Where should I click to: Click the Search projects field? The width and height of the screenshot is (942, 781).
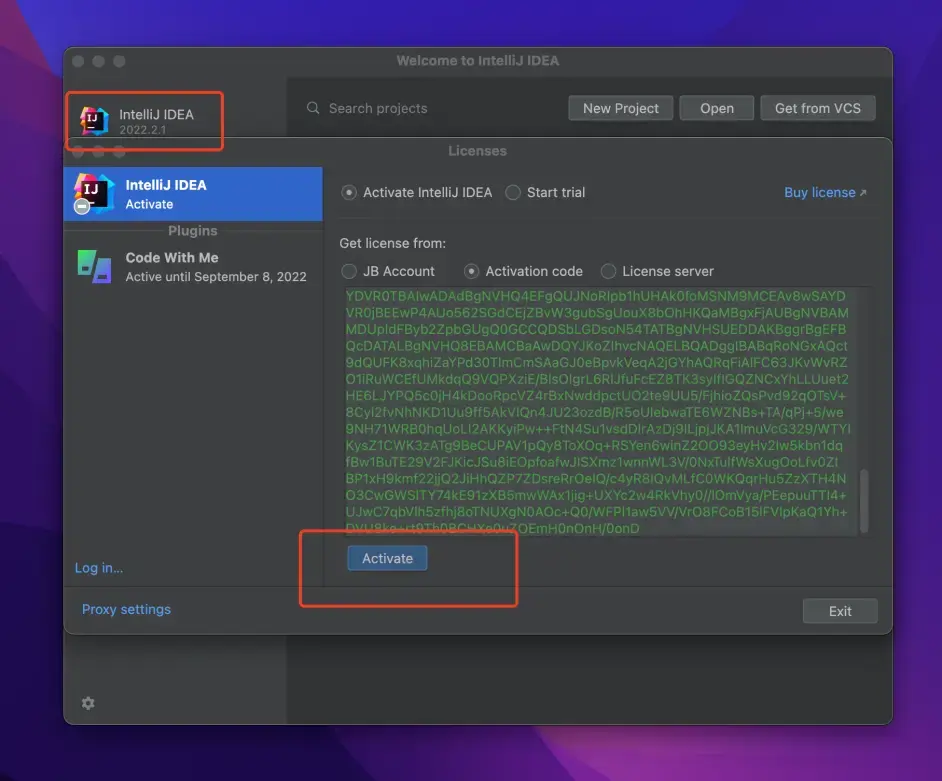point(378,108)
